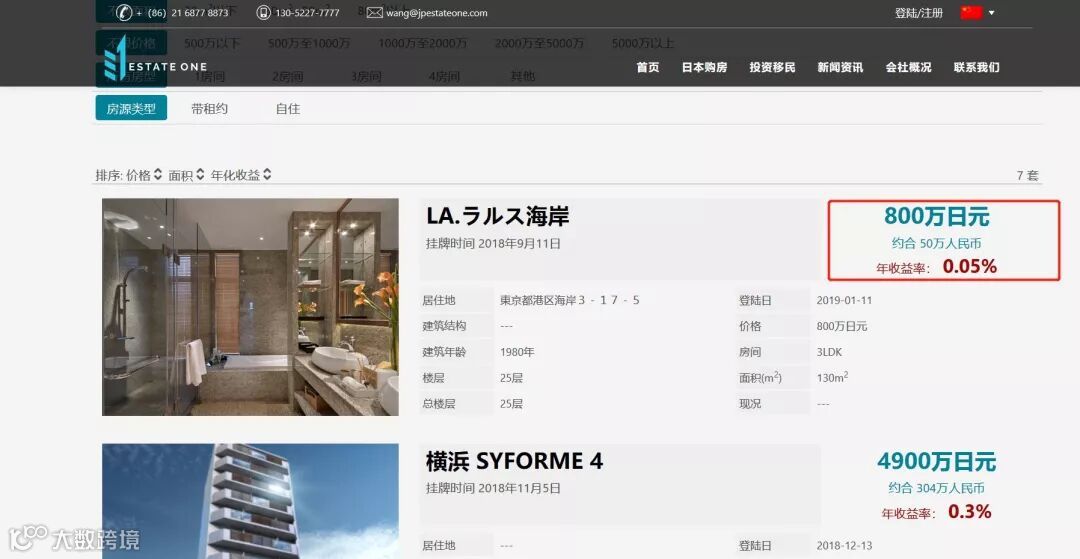
Task: Open the 新闻资讯 menu item
Action: pyautogui.click(x=840, y=67)
